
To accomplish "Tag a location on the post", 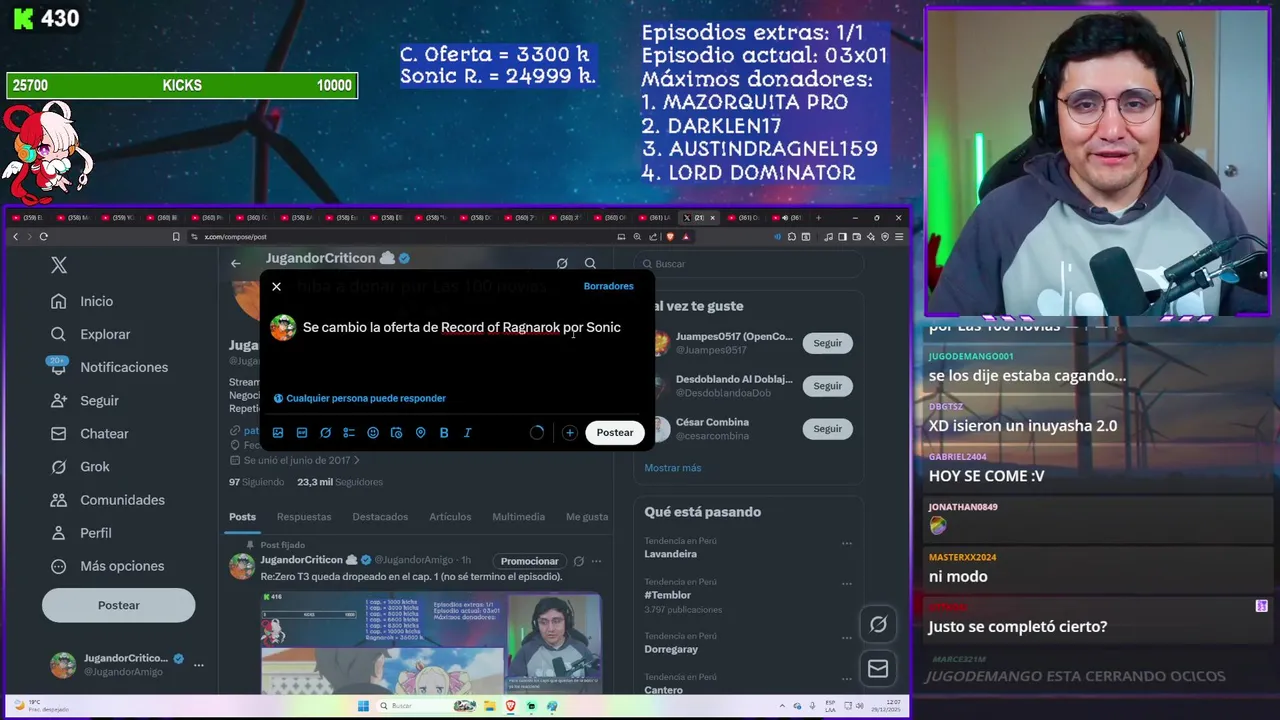I will [x=420, y=433].
